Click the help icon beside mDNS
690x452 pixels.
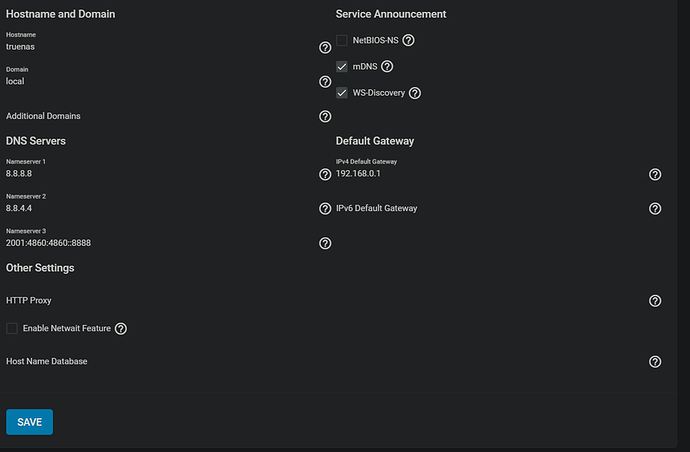(x=387, y=66)
